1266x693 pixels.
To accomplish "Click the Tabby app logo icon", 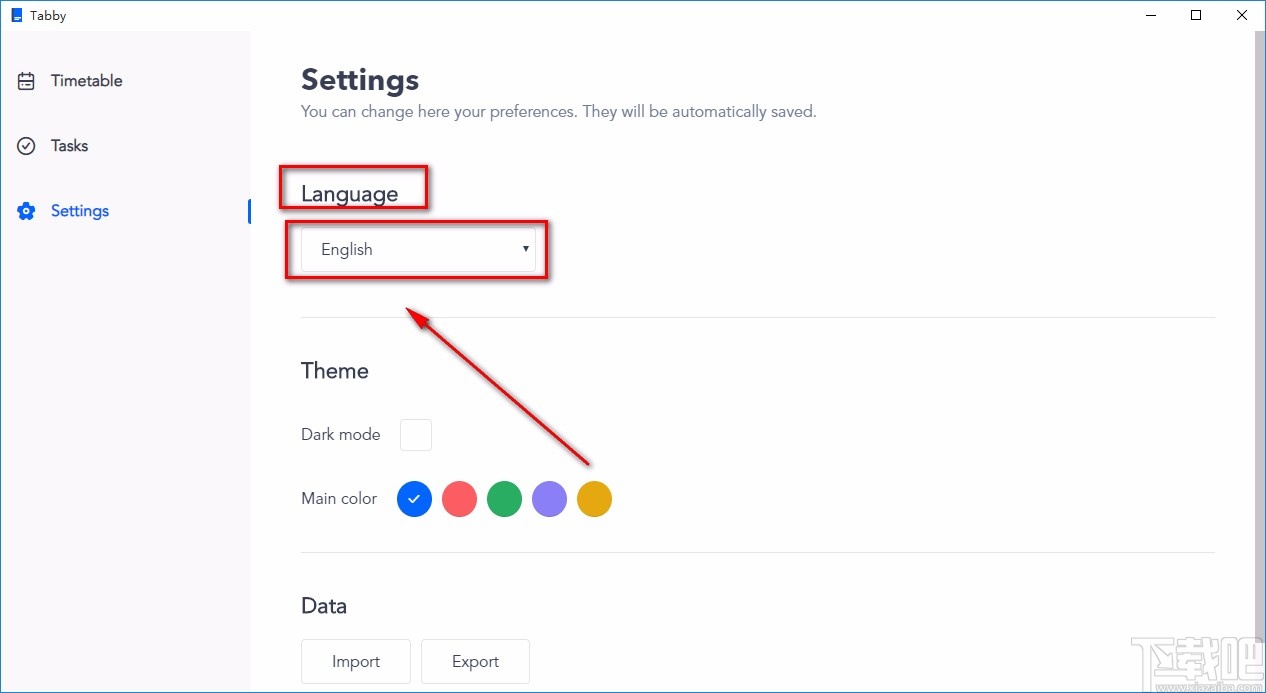I will pos(16,15).
